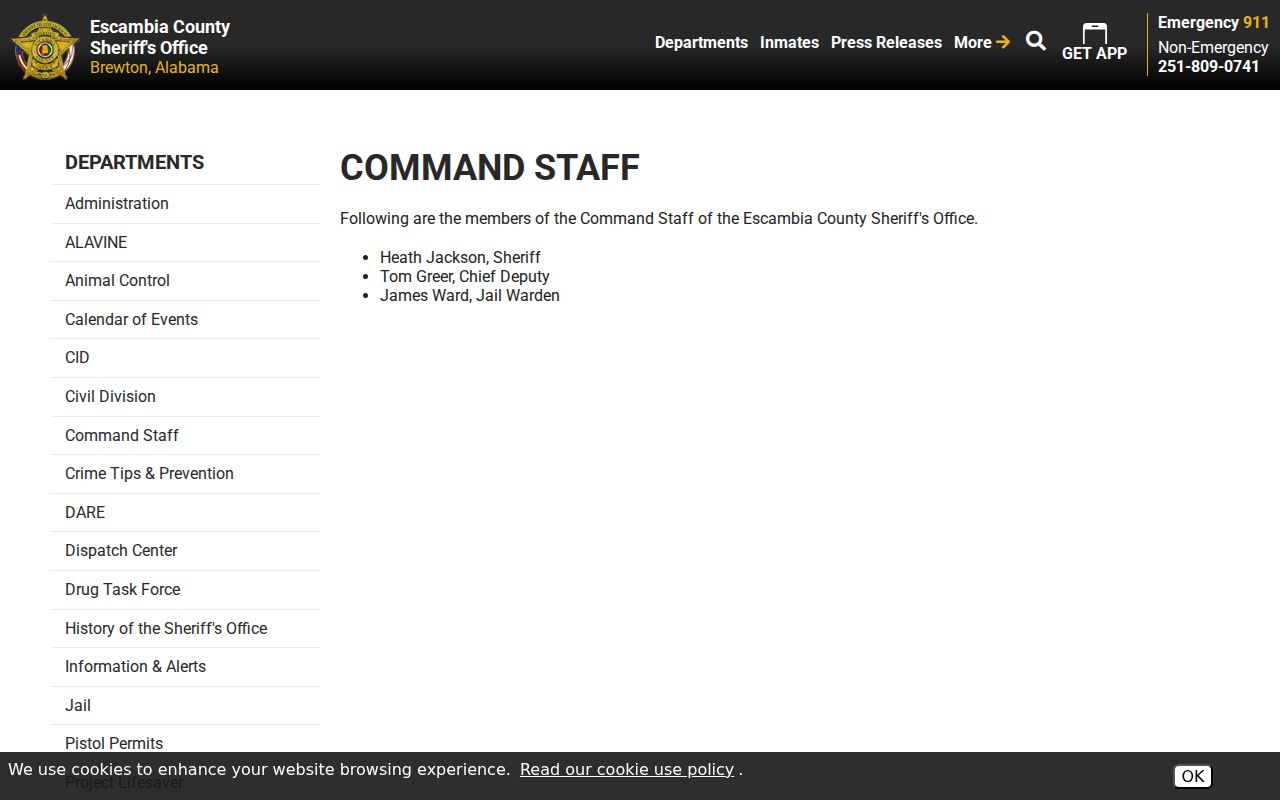Open Dispatch Center sidebar link
Image resolution: width=1280 pixels, height=800 pixels.
click(185, 550)
